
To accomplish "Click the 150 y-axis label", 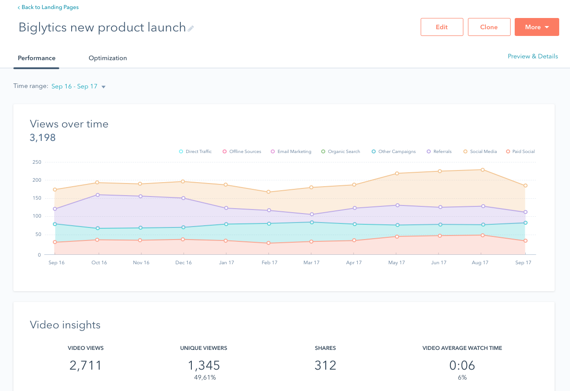I will pos(37,198).
